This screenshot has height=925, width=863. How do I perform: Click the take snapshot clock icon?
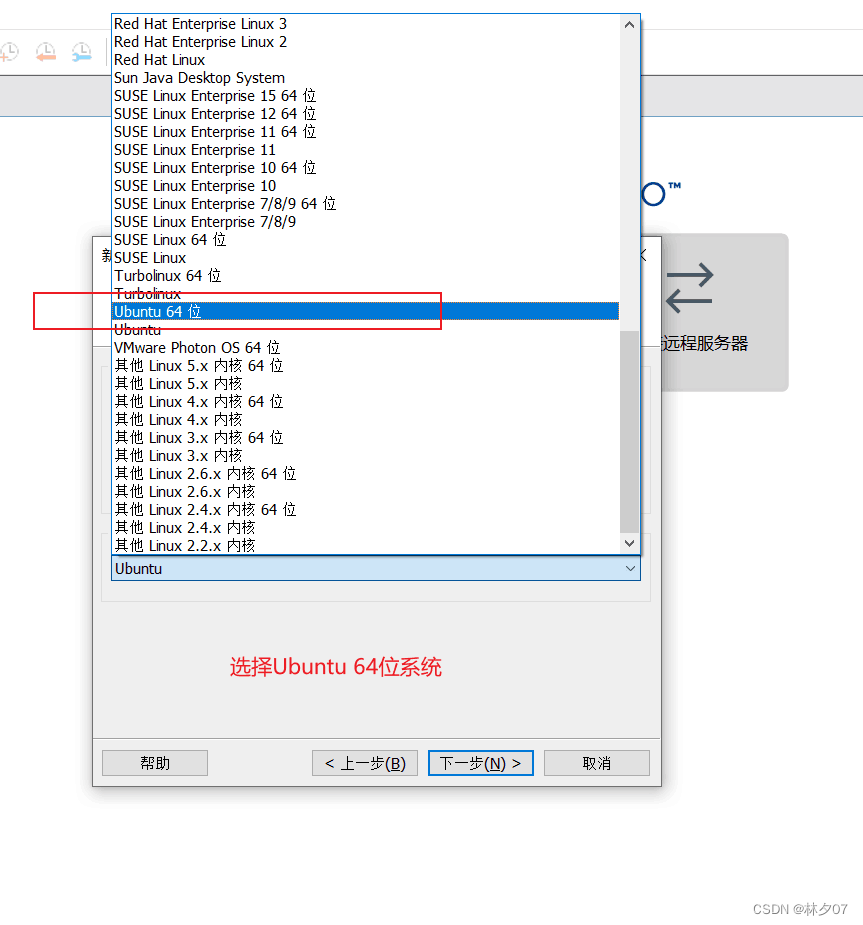tap(9, 53)
